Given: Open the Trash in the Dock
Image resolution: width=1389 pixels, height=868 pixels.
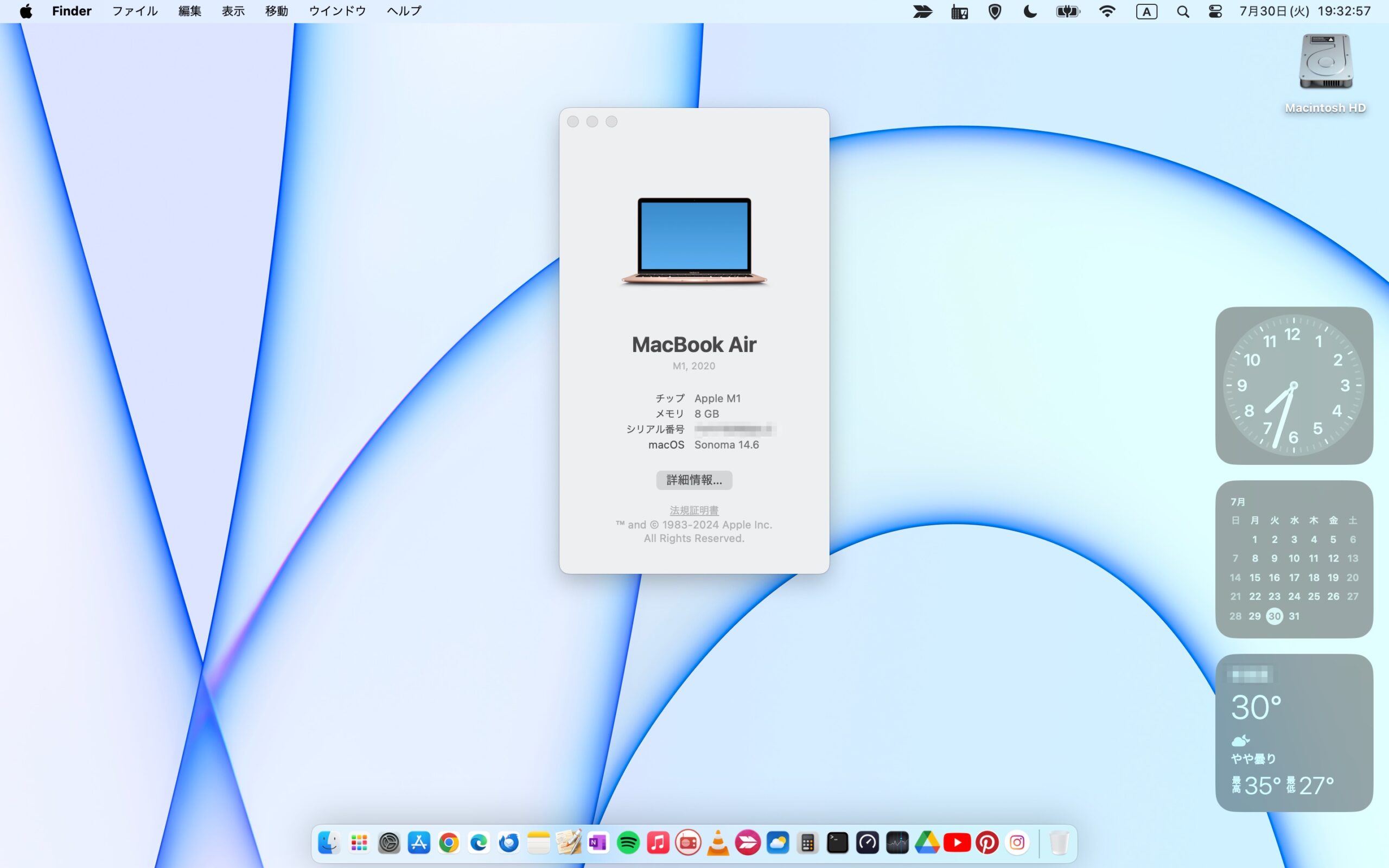Looking at the screenshot, I should point(1059,843).
